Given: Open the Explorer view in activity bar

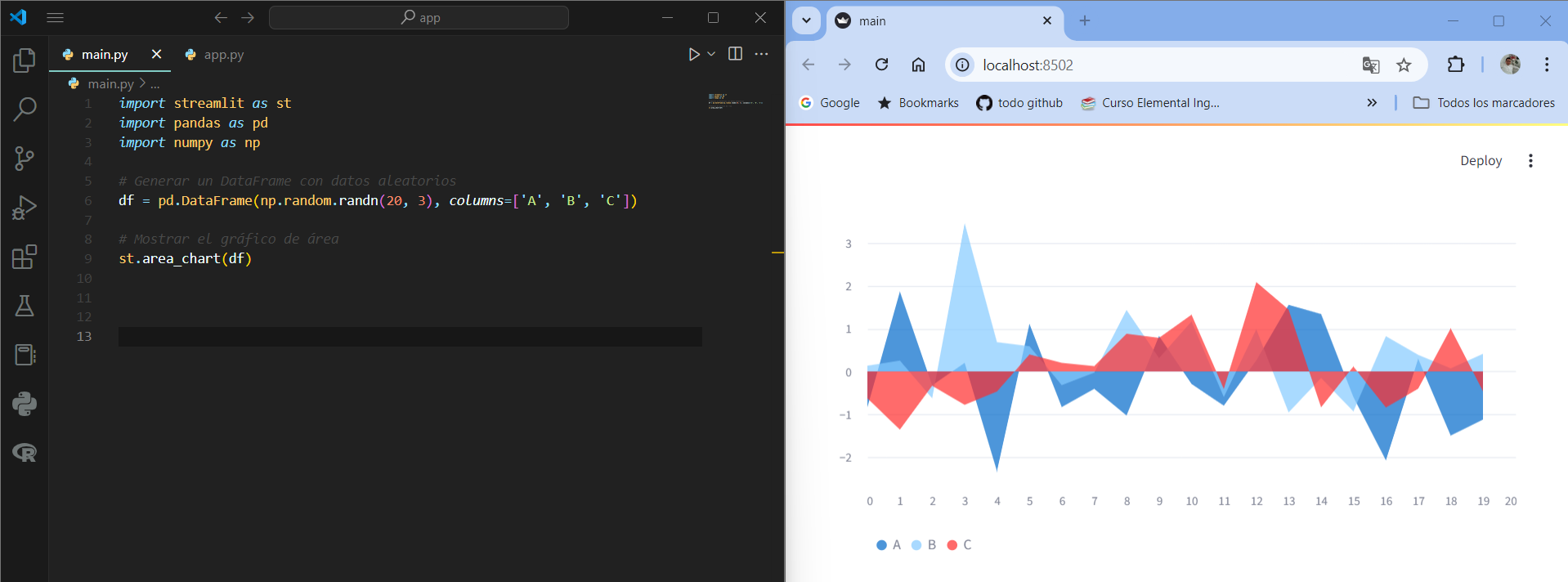Looking at the screenshot, I should click(x=25, y=60).
